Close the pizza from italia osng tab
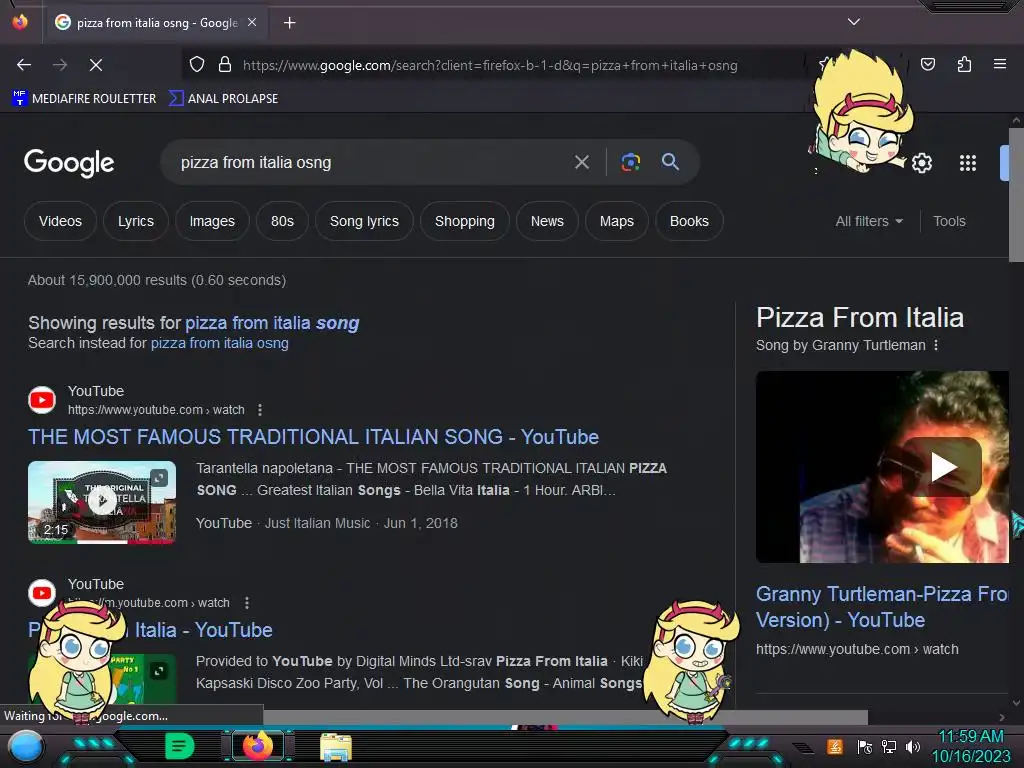Image resolution: width=1024 pixels, height=768 pixels. pos(252,22)
